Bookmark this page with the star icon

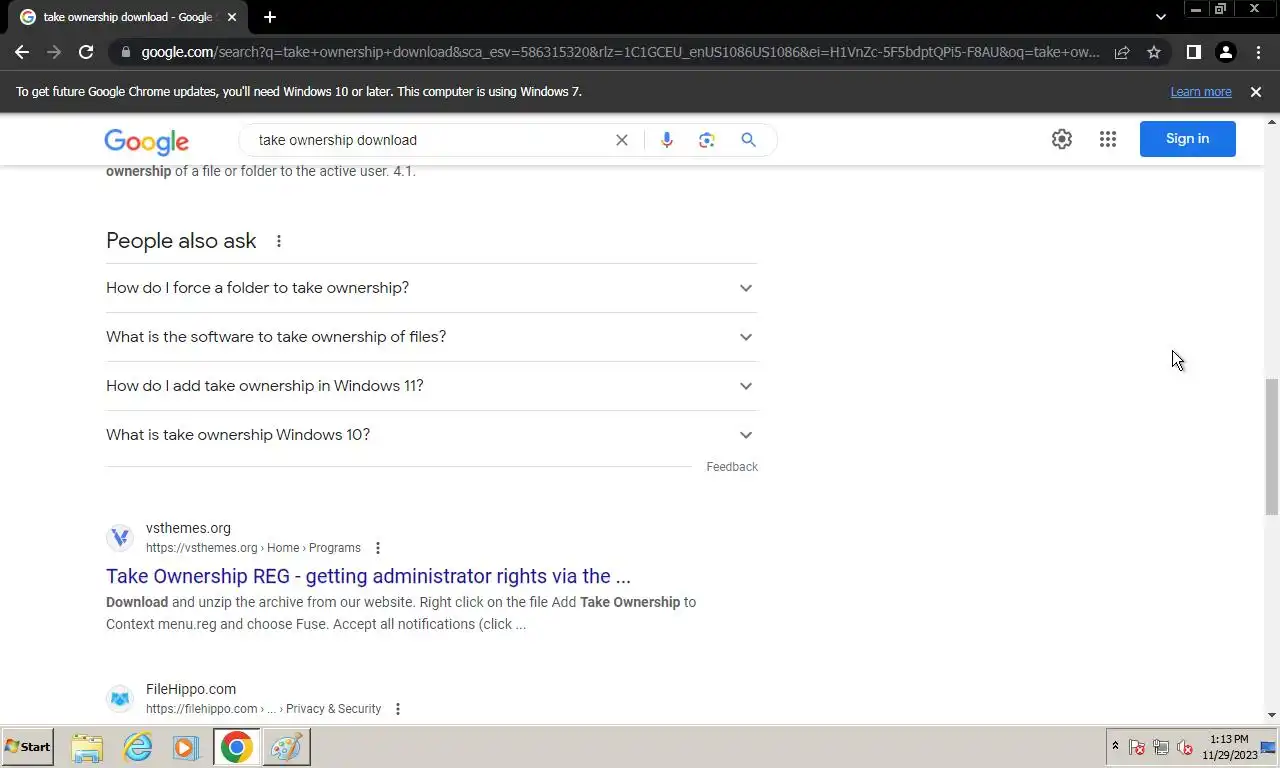(x=1154, y=52)
